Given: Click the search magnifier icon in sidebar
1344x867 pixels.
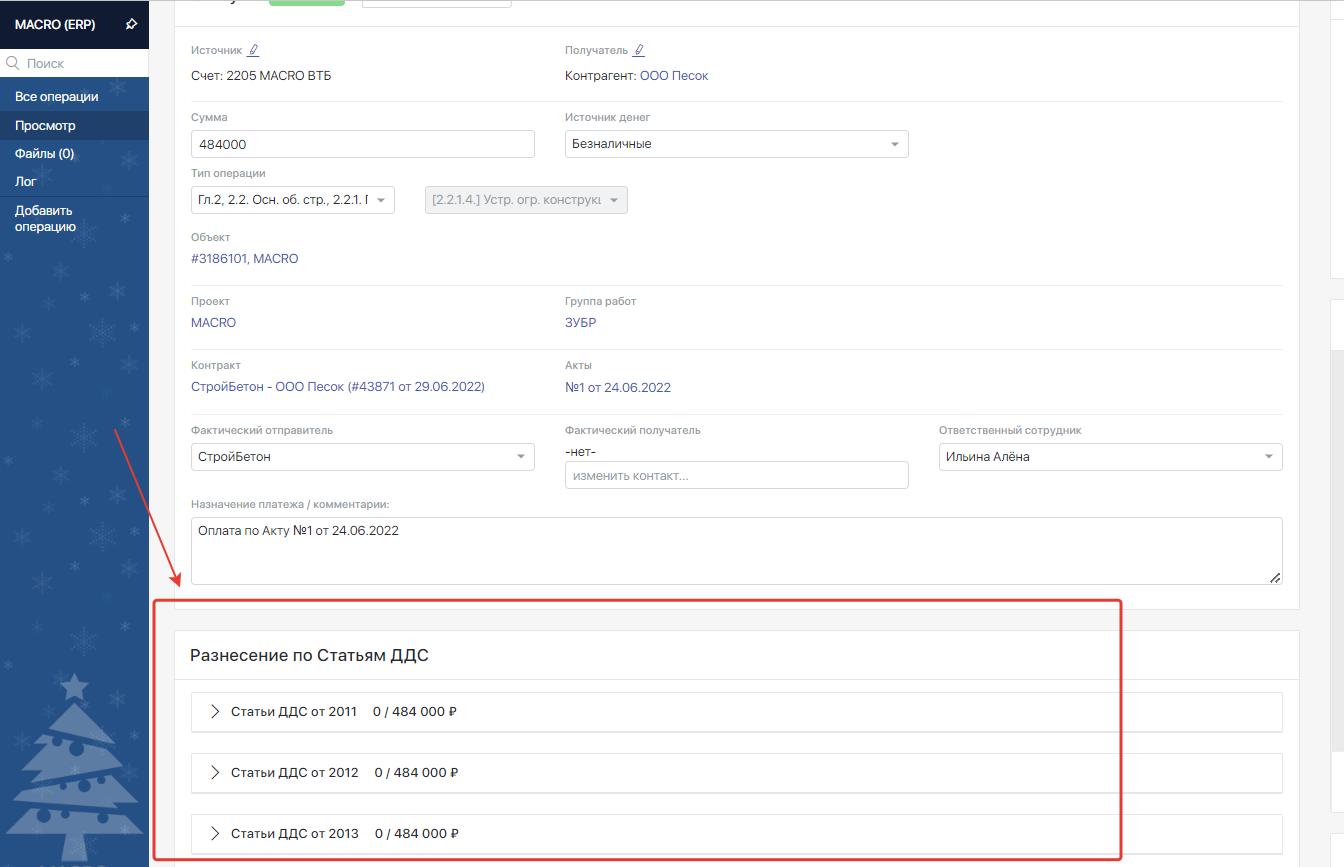Looking at the screenshot, I should point(13,63).
